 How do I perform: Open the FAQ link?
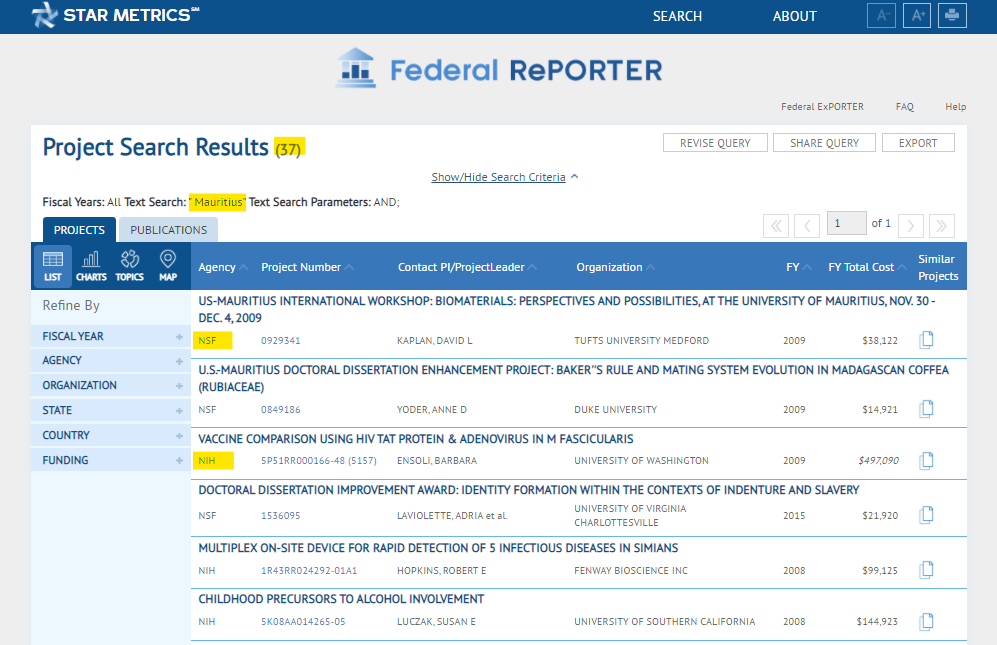[904, 107]
